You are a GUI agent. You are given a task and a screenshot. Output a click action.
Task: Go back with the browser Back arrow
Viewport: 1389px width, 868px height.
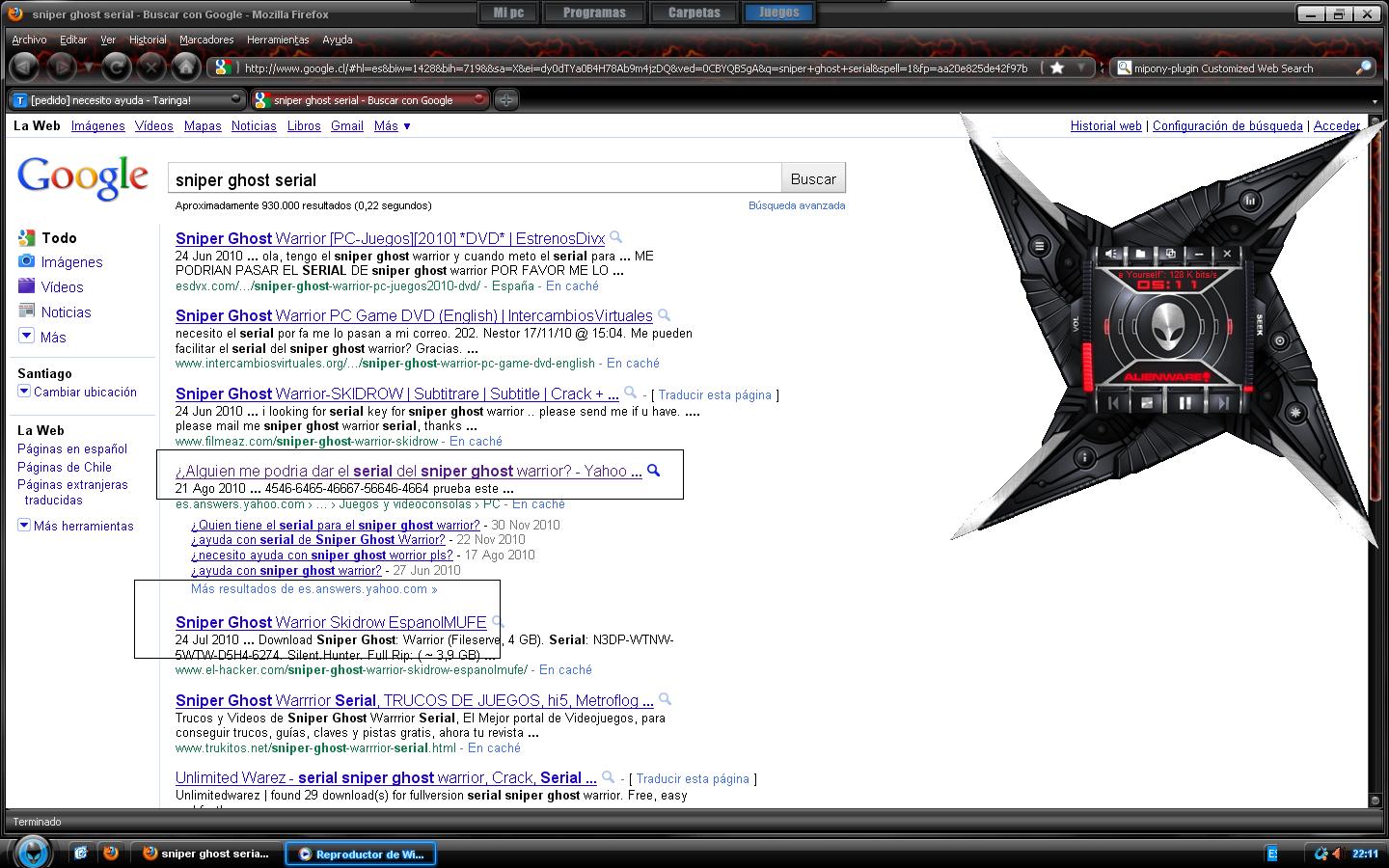[x=25, y=67]
